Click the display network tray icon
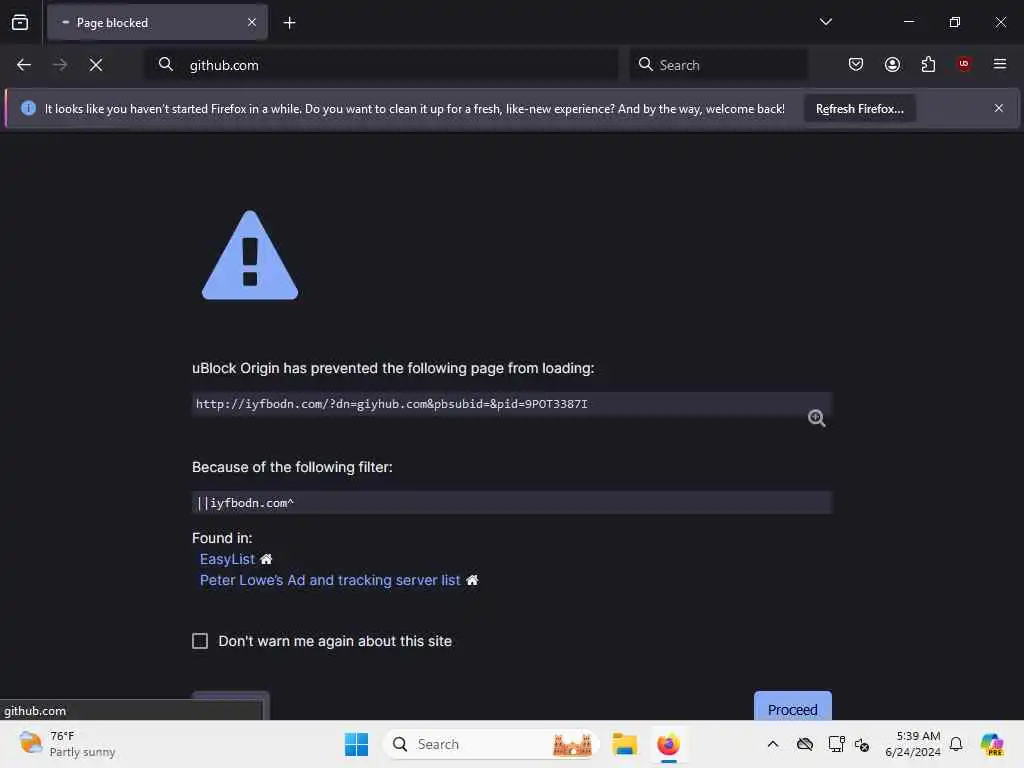 click(836, 744)
